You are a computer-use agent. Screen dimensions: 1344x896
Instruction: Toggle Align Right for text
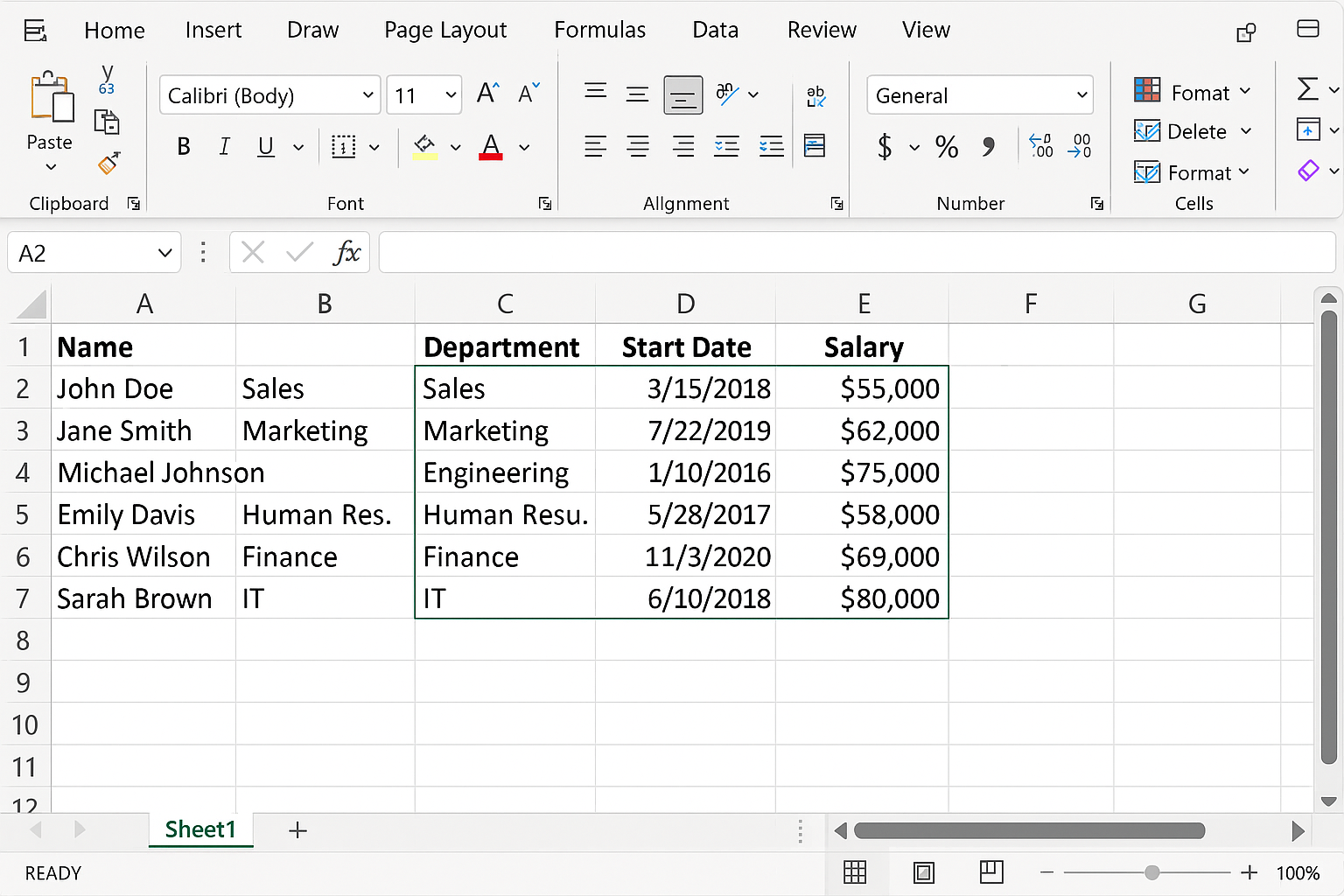tap(683, 146)
